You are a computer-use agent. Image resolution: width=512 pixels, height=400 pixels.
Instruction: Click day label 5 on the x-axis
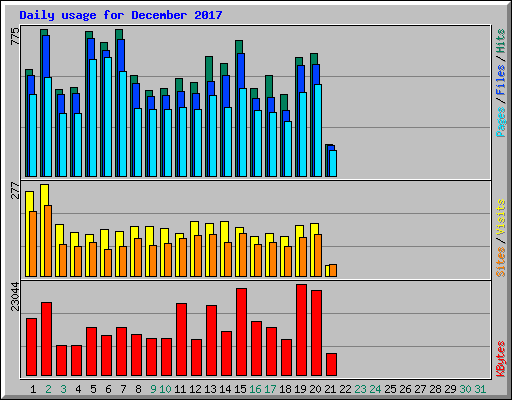coord(93,389)
